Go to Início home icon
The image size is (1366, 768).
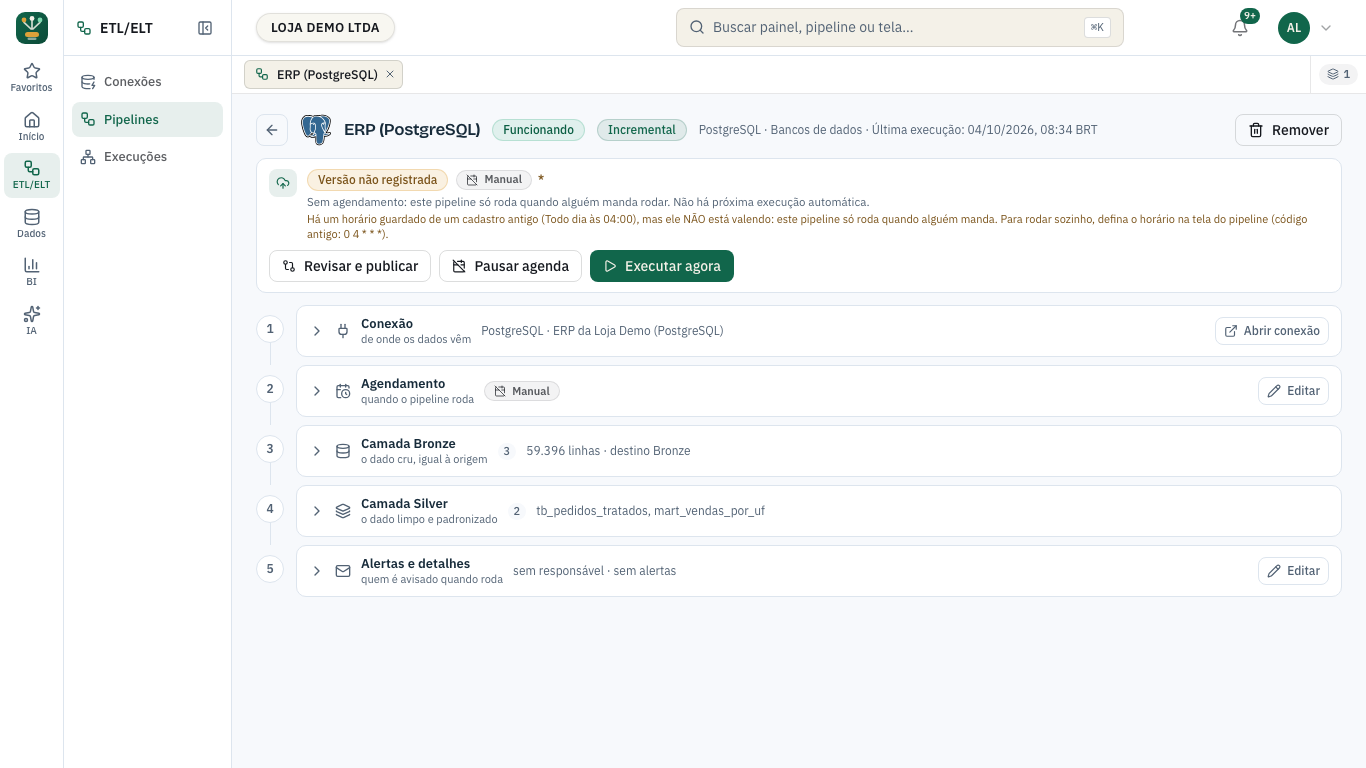32,126
